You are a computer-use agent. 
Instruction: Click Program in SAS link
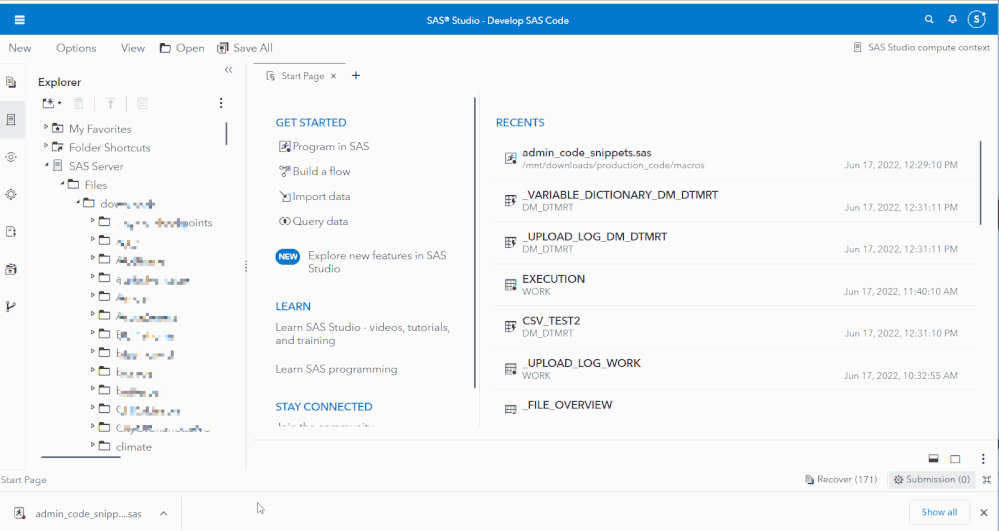(x=324, y=147)
